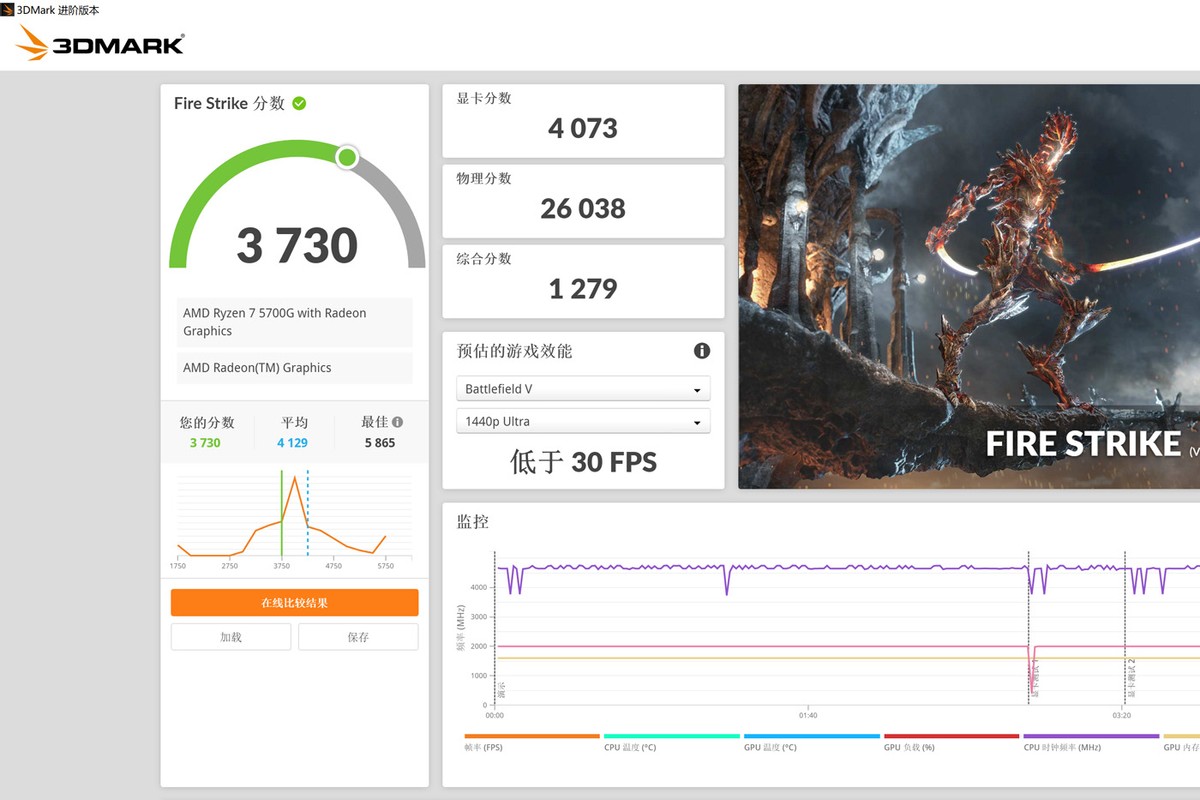This screenshot has height=800, width=1200.
Task: Toggle the 帧率 (FPS) series in the legend
Action: 482,747
